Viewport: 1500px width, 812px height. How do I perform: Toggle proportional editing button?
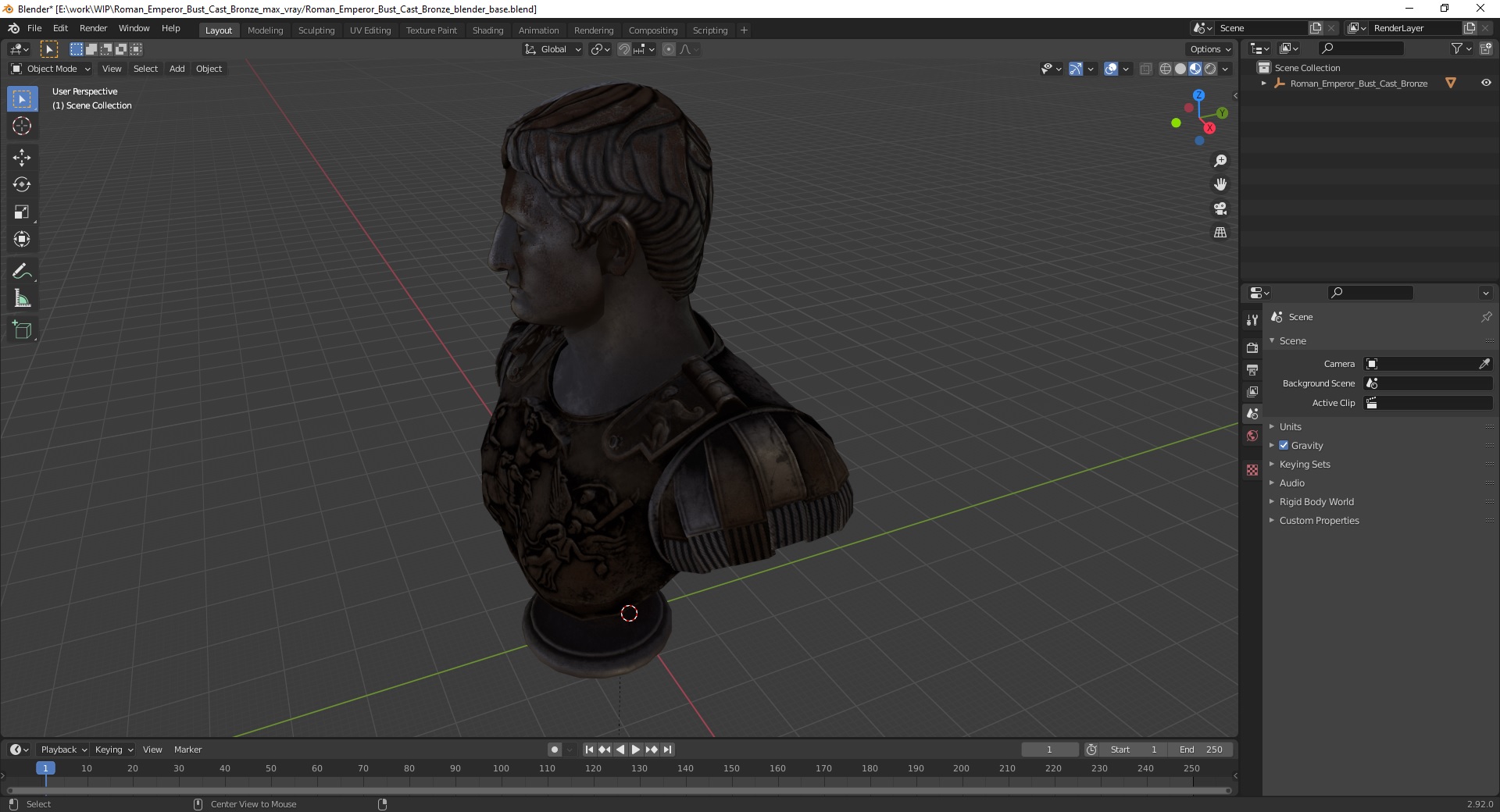pyautogui.click(x=669, y=49)
